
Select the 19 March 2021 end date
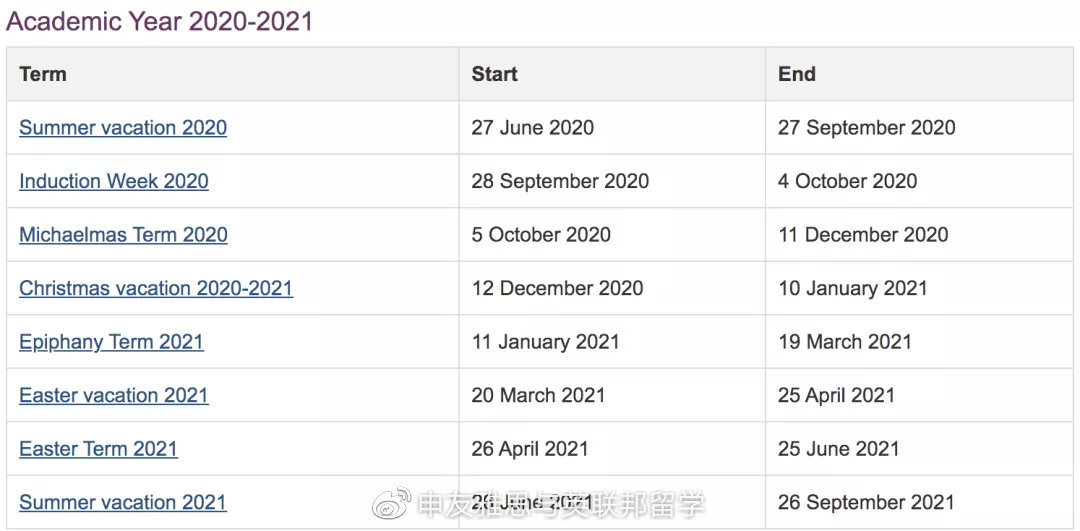(x=845, y=342)
